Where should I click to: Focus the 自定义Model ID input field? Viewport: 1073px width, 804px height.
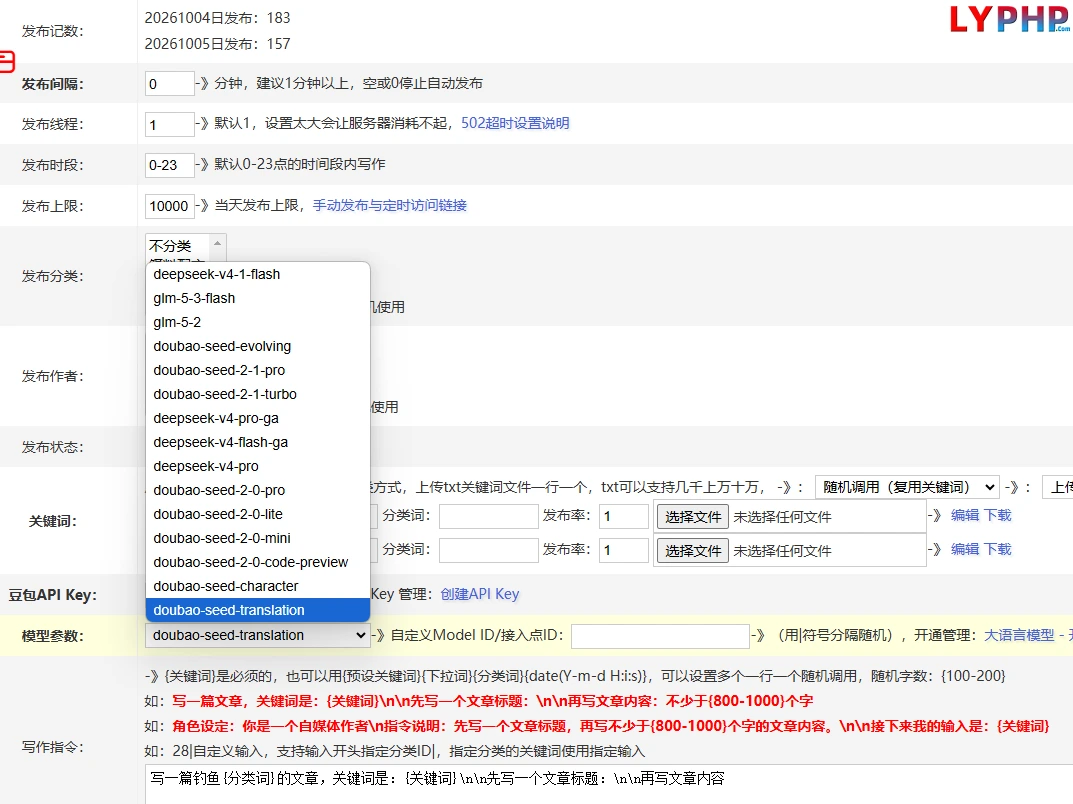coord(660,636)
